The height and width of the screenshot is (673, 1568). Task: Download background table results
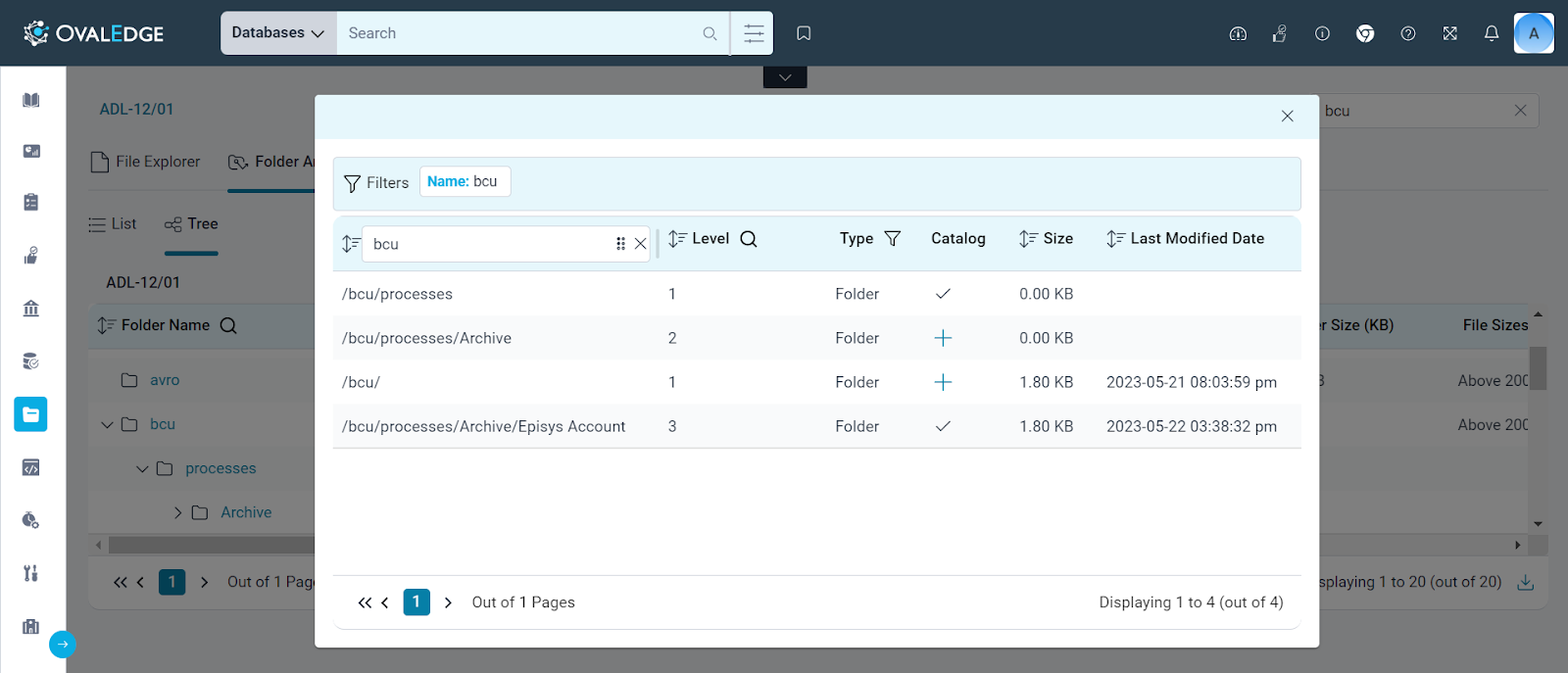(x=1526, y=583)
